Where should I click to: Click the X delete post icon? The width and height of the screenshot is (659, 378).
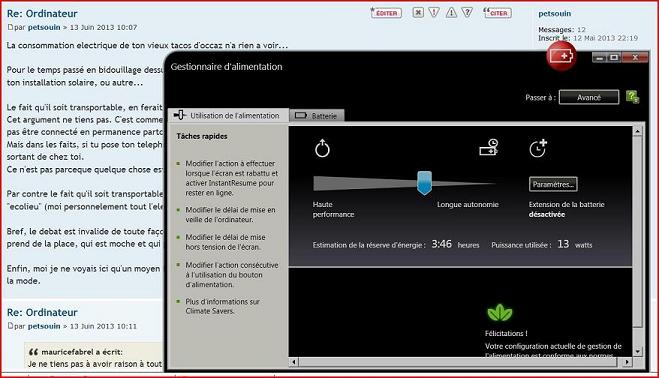[418, 13]
